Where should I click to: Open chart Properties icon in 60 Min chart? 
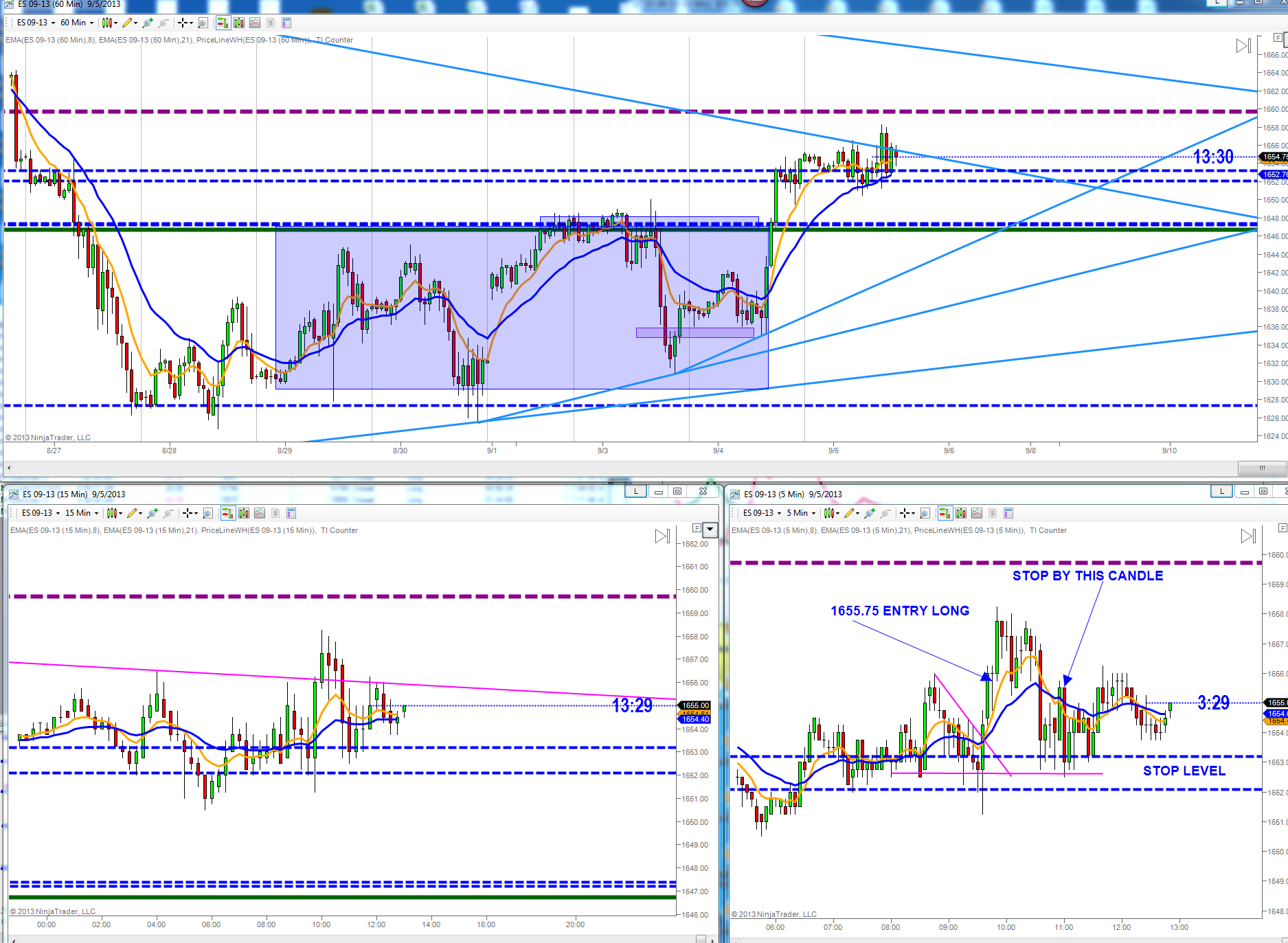(286, 23)
